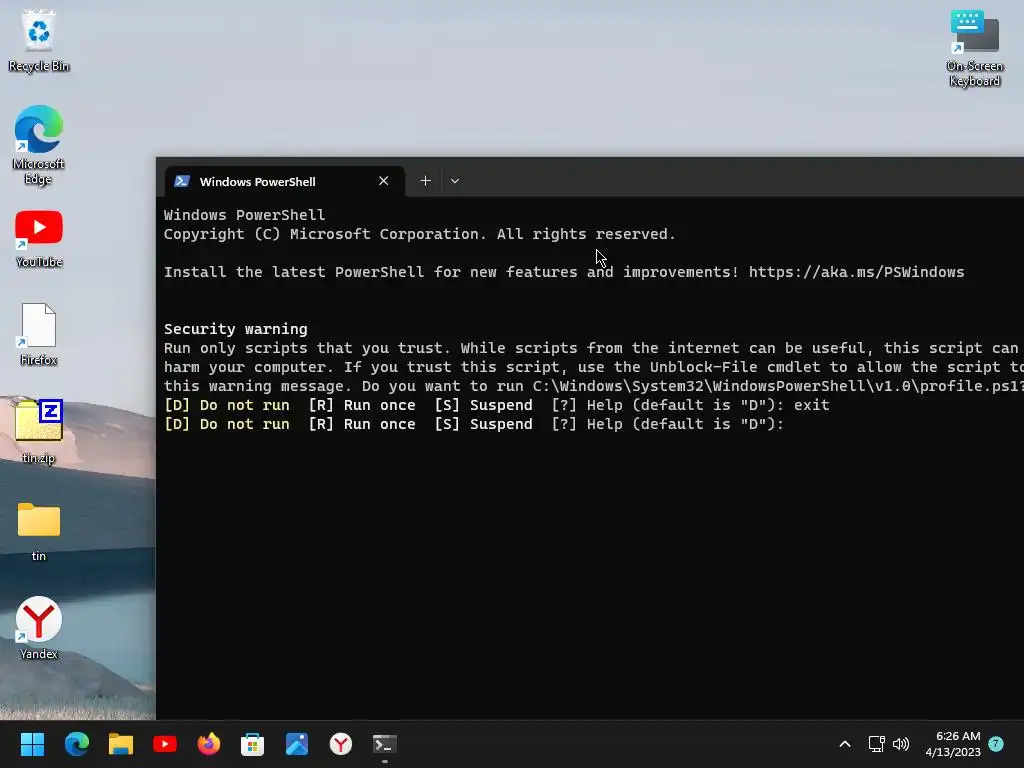Open Microsoft Edge desktop shortcut

[39, 145]
